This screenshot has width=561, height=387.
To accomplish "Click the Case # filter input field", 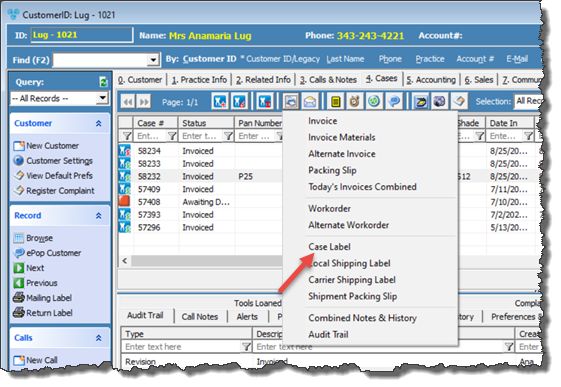I will click(150, 136).
